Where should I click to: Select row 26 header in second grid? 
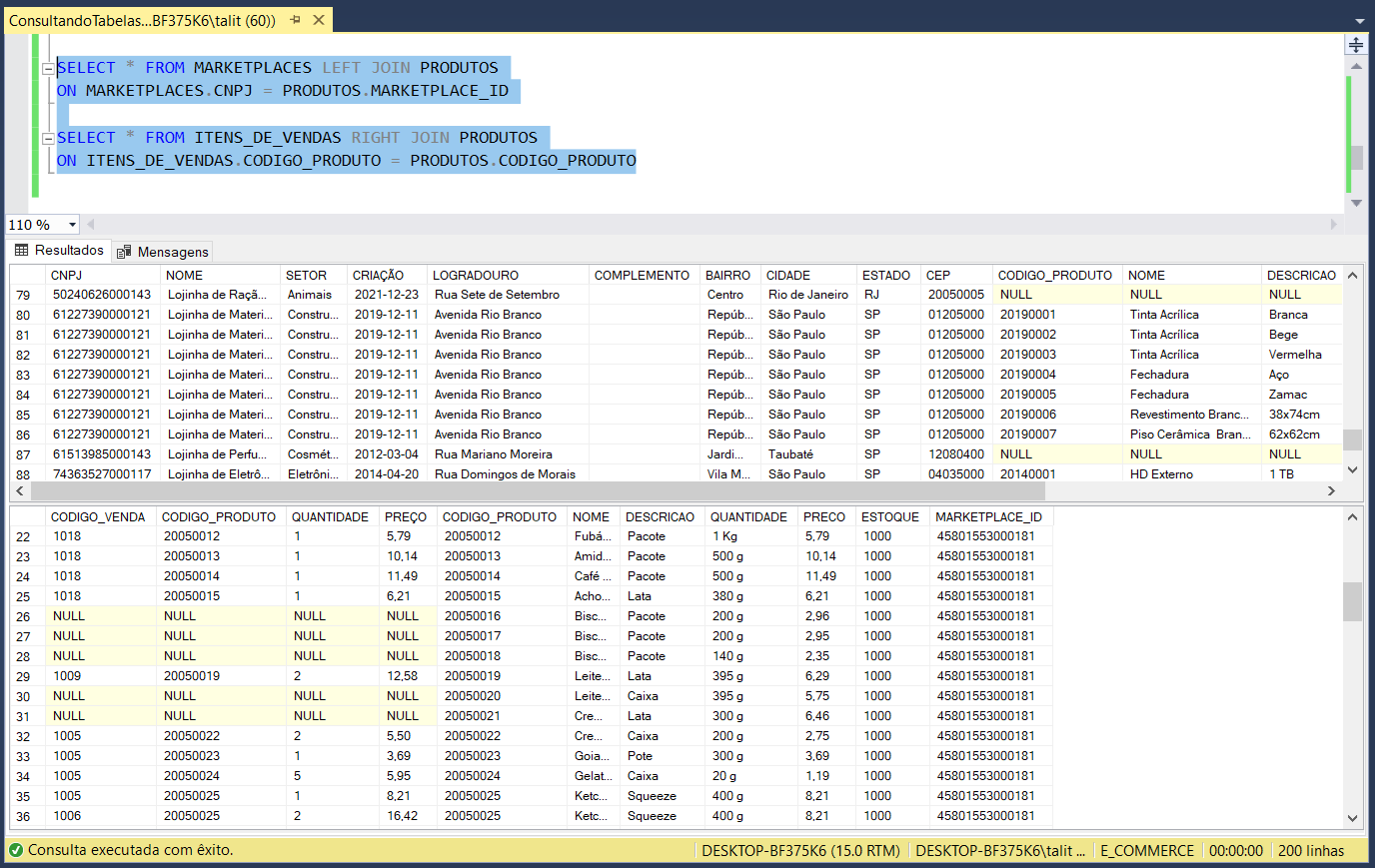tap(28, 616)
